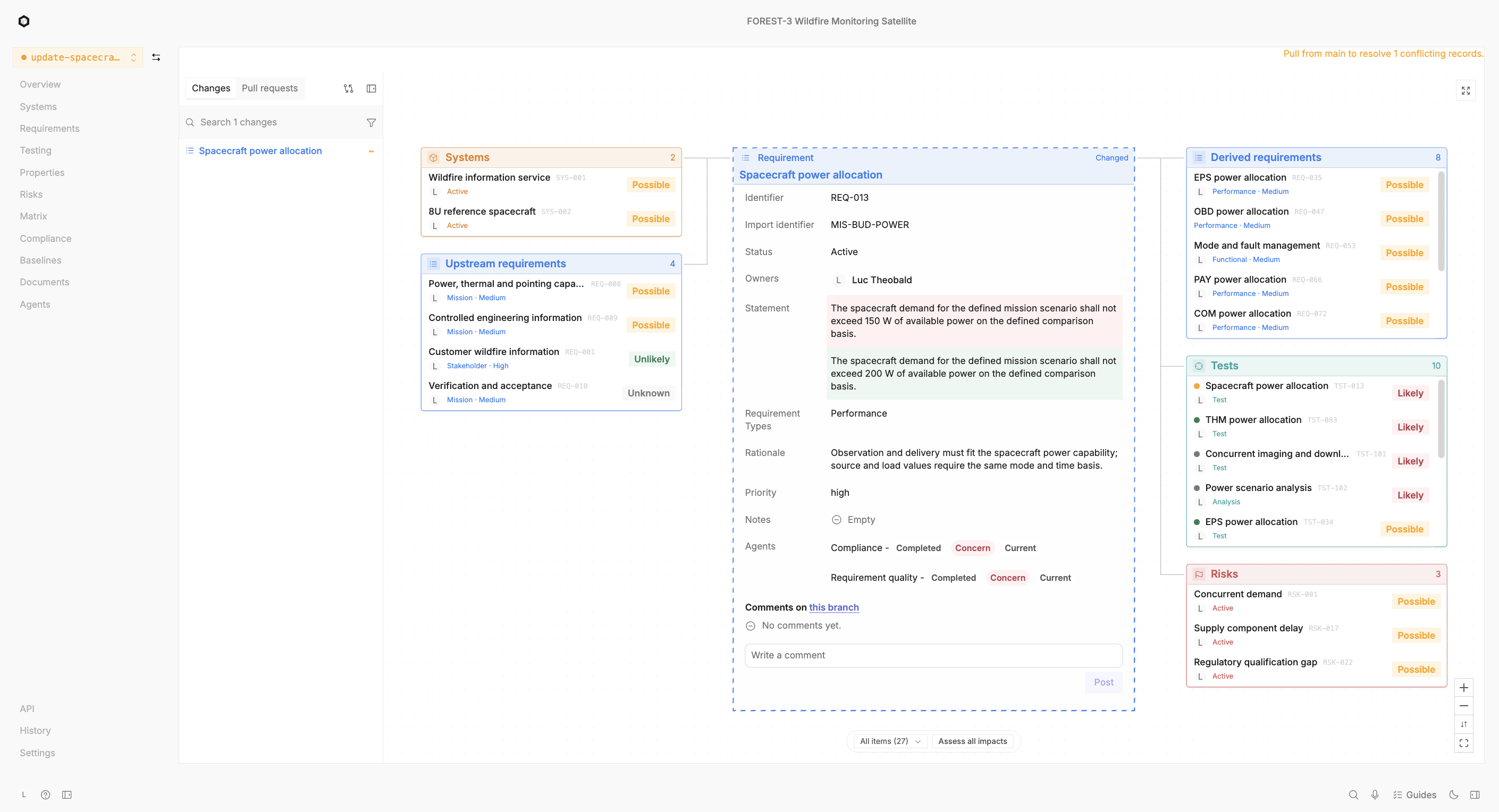Image resolution: width=1499 pixels, height=812 pixels.
Task: Zoom out with the minus button
Action: click(x=1463, y=706)
